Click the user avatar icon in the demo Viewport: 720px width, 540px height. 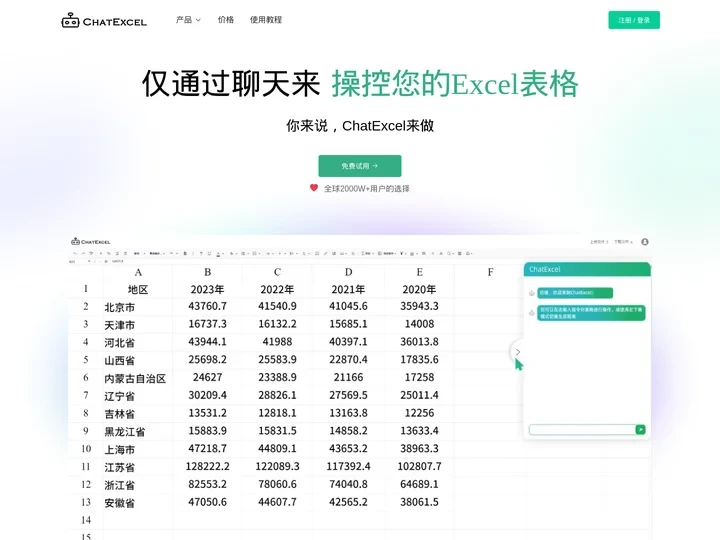(645, 242)
